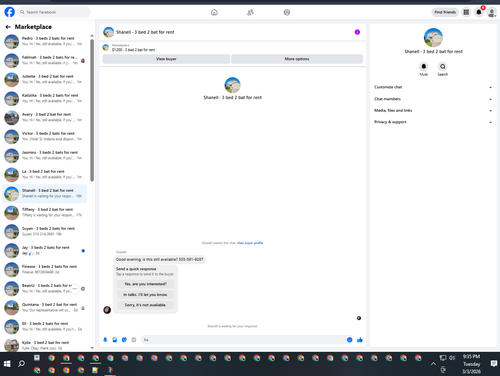The image size is (500, 376).
Task: Click the View buyer button
Action: (166, 59)
